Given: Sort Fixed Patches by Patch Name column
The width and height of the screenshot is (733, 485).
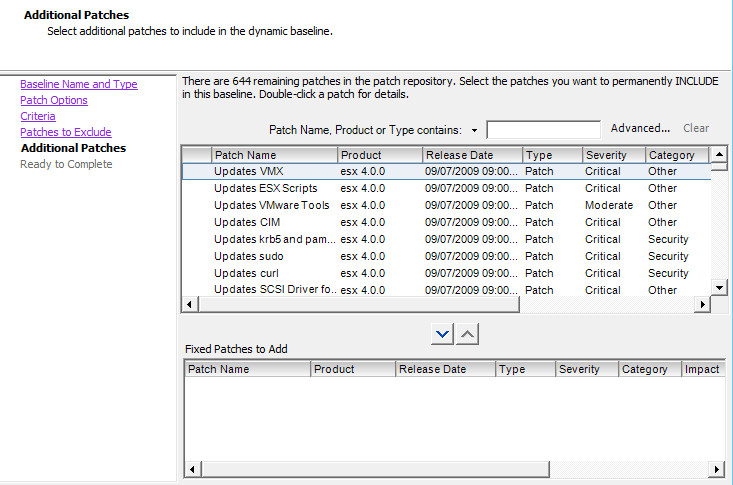Looking at the screenshot, I should (247, 369).
